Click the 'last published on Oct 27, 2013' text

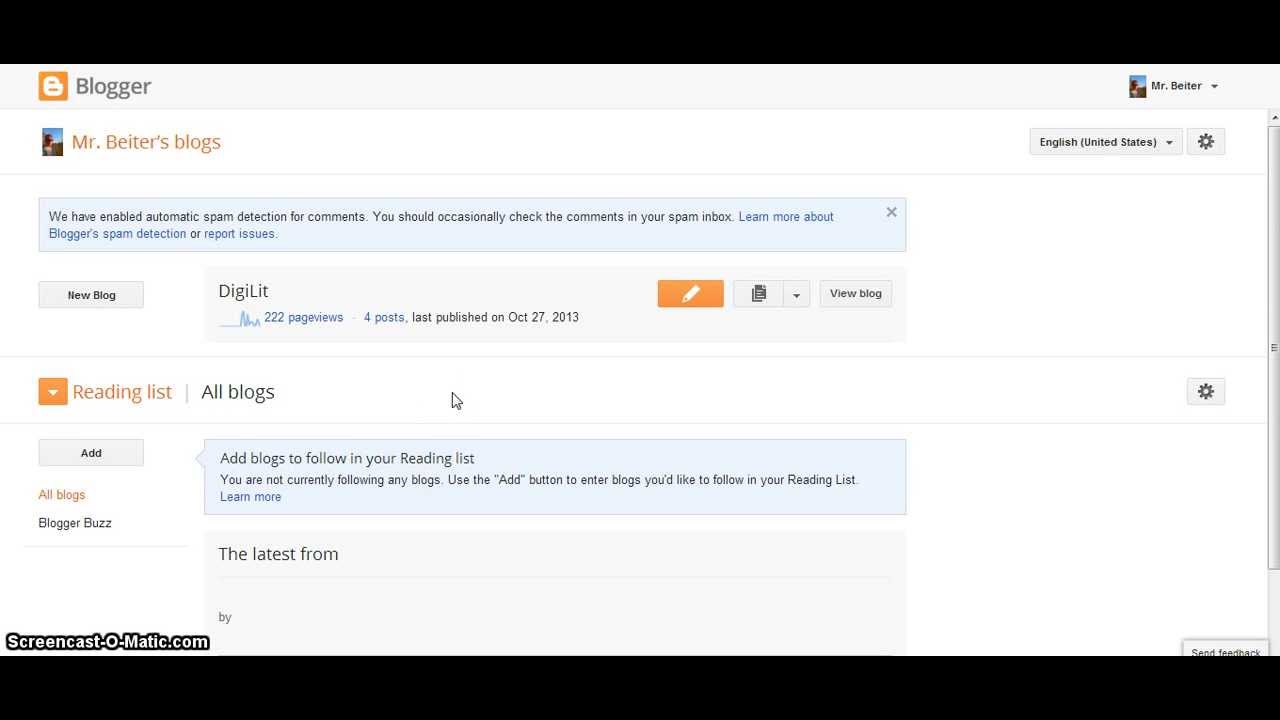tap(495, 317)
